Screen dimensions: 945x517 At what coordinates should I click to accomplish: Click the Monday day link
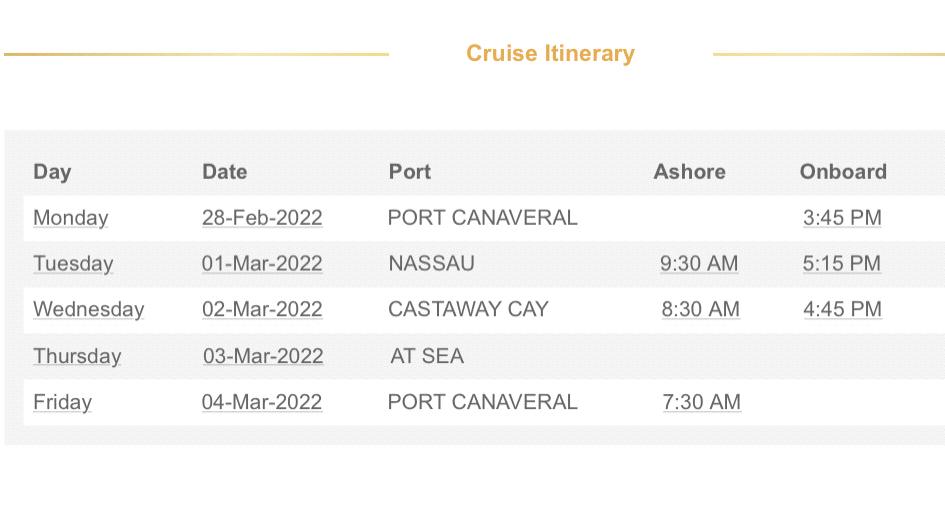click(x=71, y=218)
